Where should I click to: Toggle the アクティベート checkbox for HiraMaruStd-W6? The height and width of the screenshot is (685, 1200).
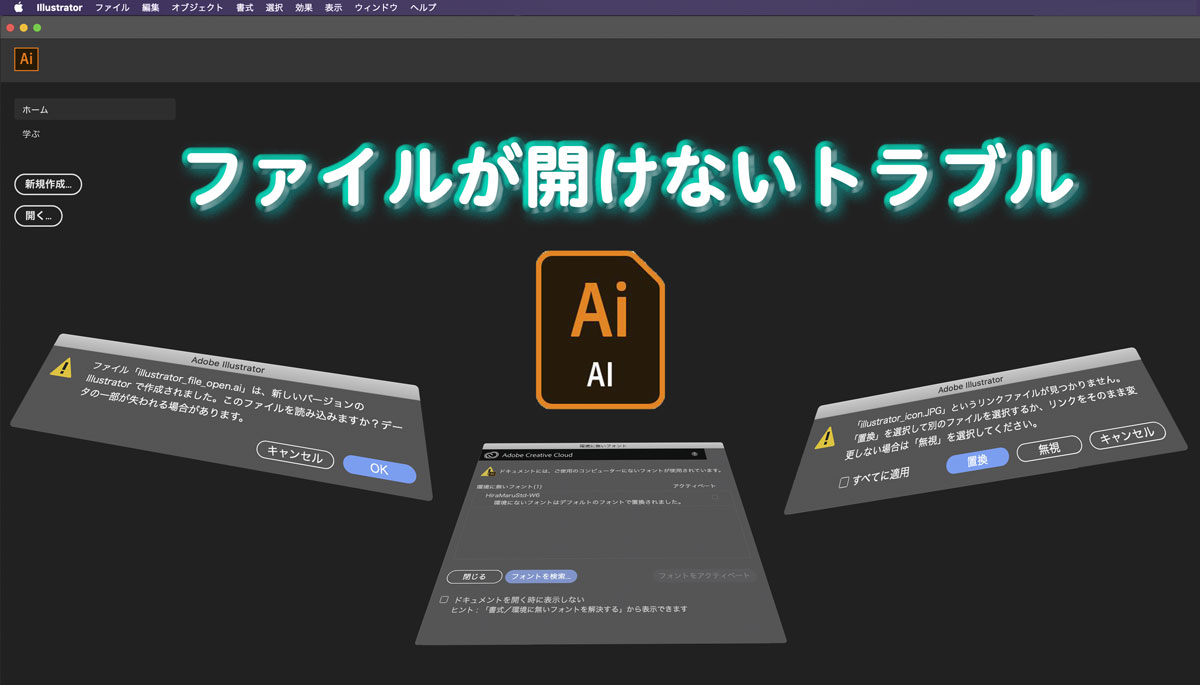click(x=716, y=496)
